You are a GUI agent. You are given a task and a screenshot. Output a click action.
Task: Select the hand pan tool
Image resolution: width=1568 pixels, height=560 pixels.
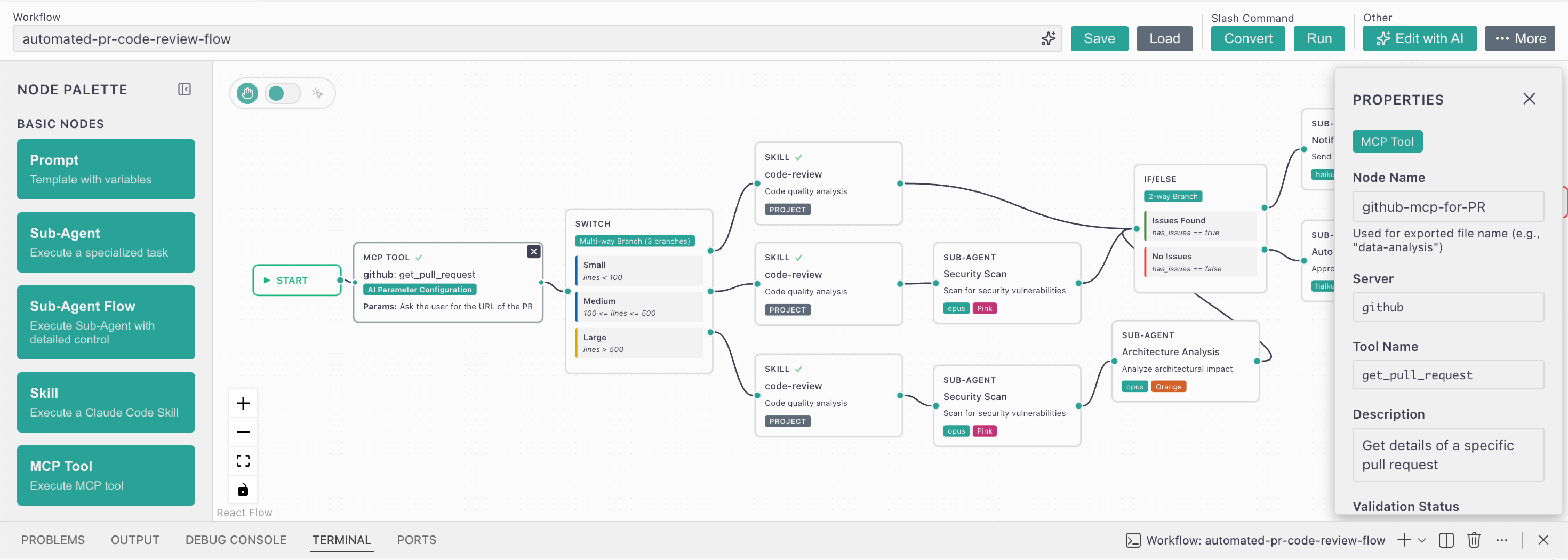[247, 93]
